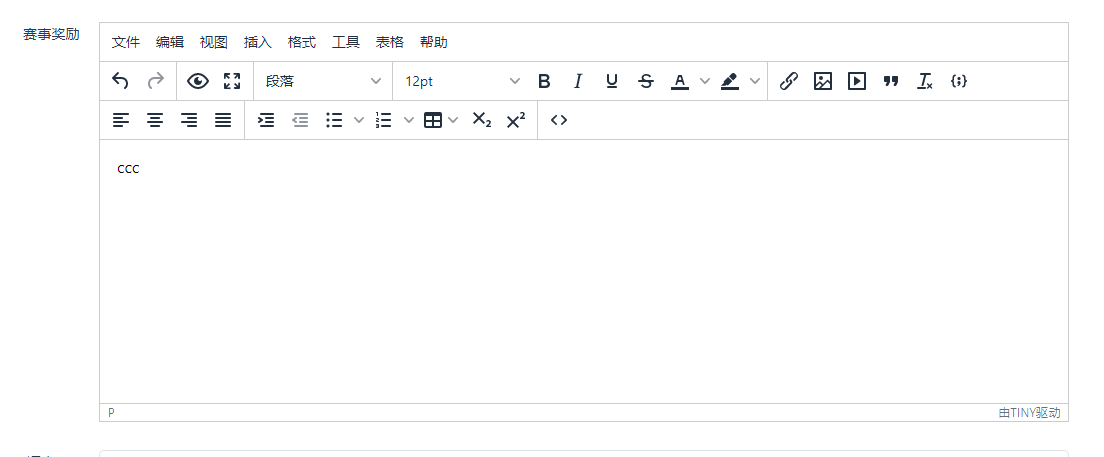
Task: Click the undo arrow icon
Action: tap(121, 81)
